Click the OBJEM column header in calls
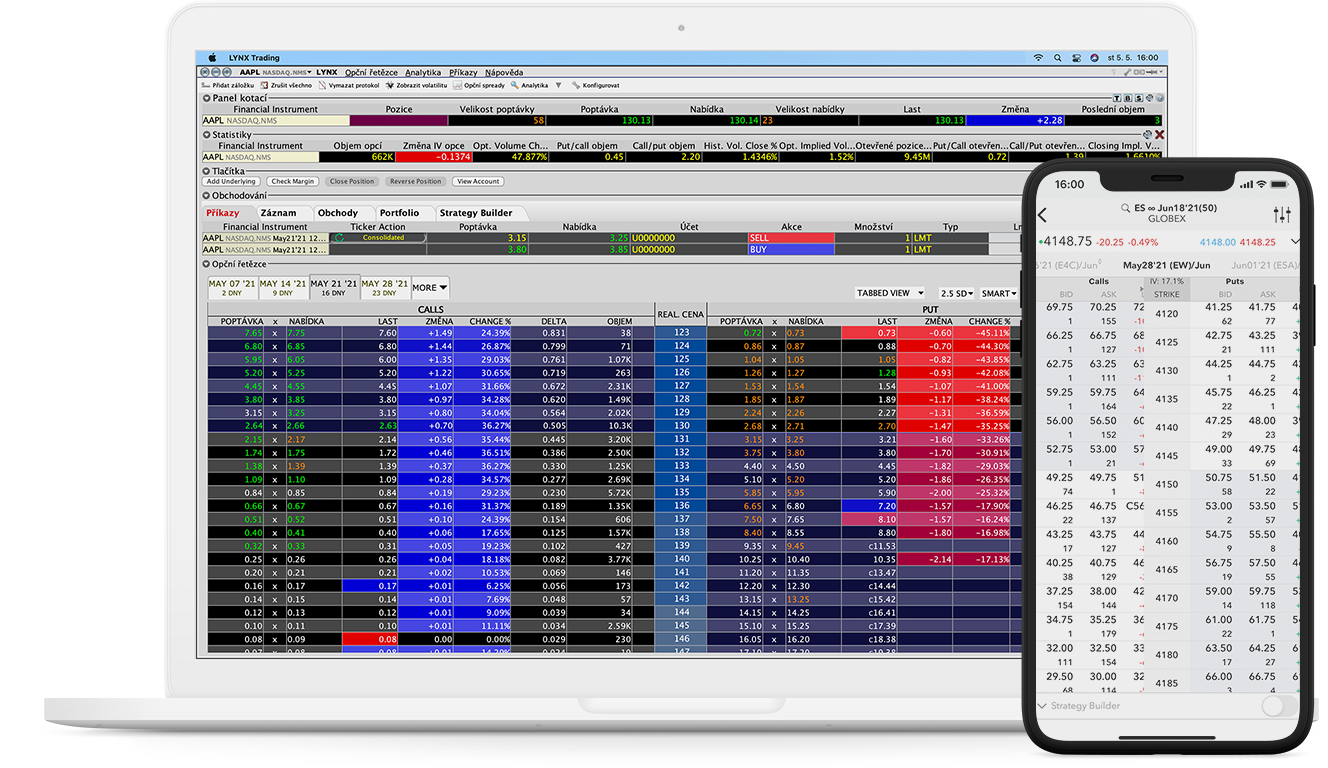Image resolution: width=1328 pixels, height=768 pixels. [619, 321]
